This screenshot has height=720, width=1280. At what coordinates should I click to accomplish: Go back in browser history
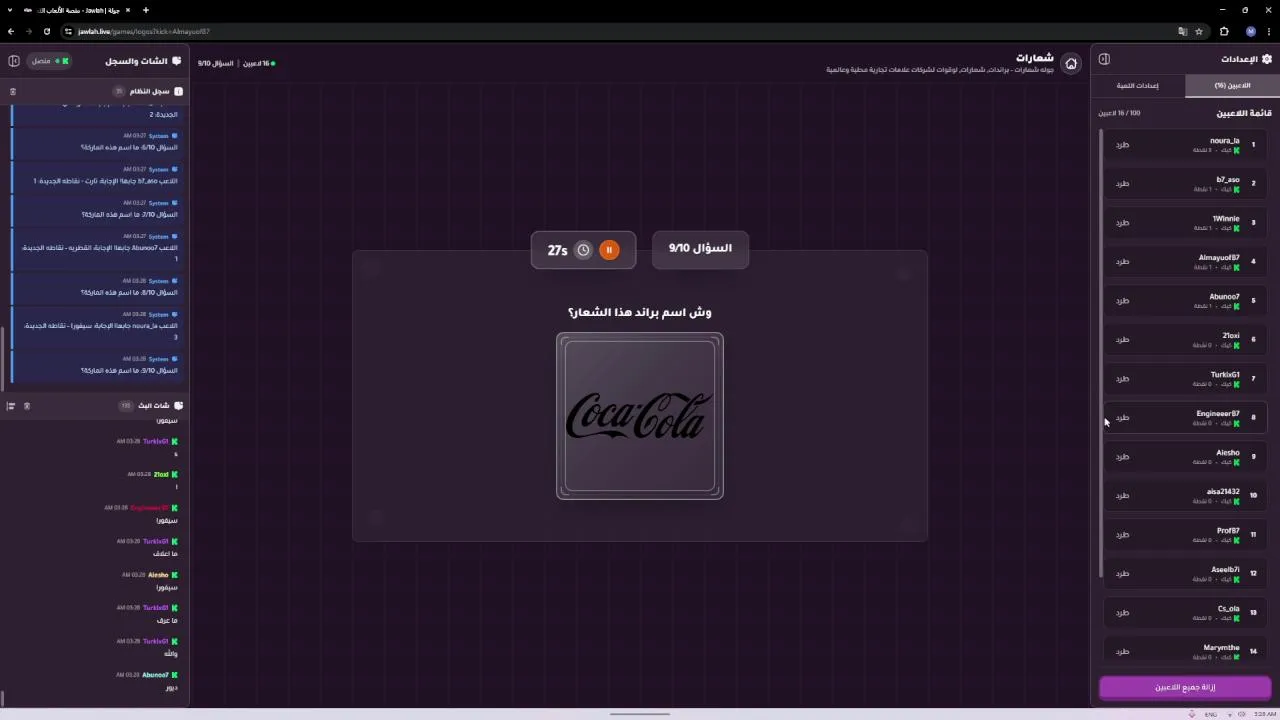[11, 31]
